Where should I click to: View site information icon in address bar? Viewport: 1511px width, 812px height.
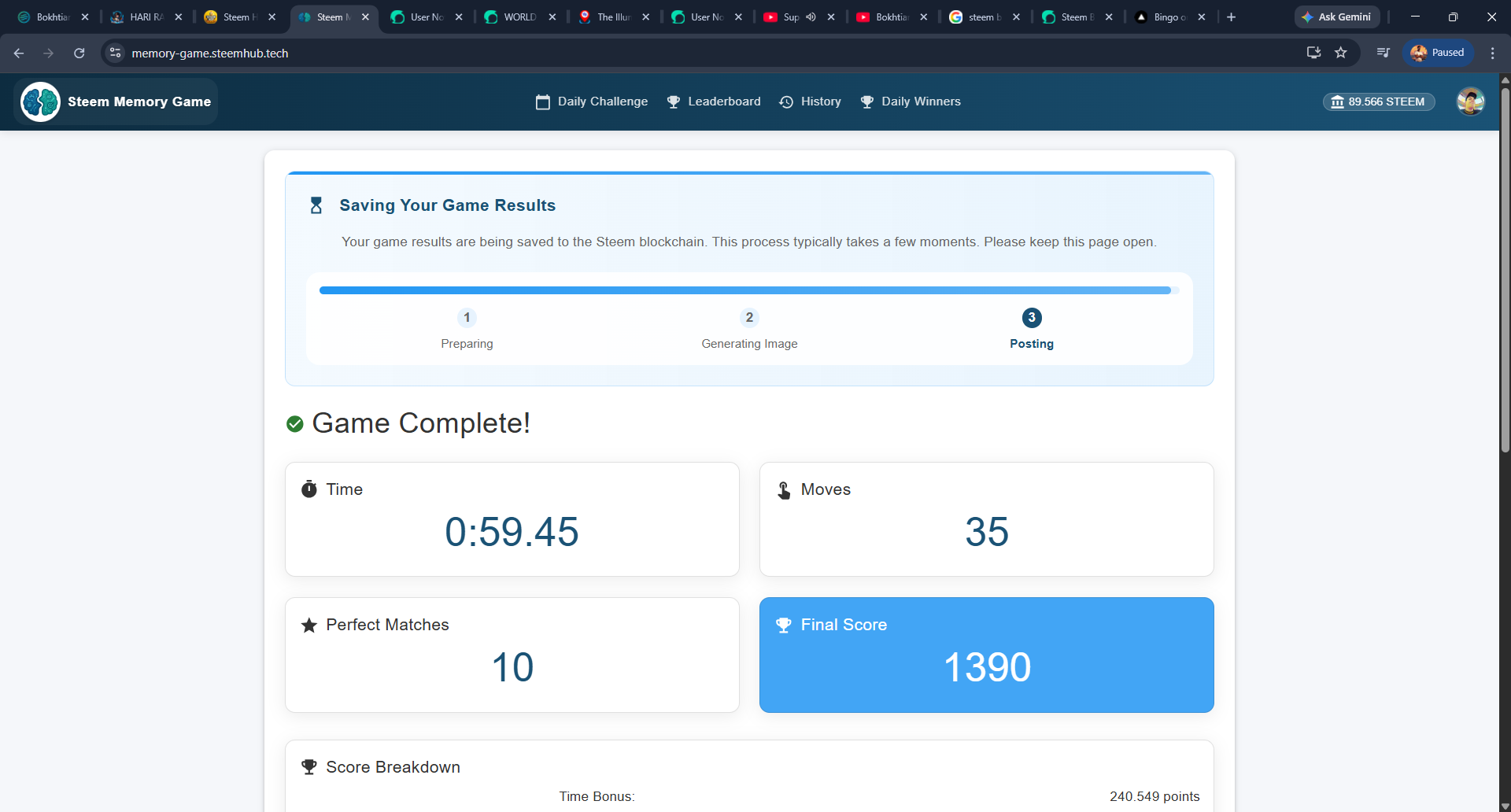(x=116, y=53)
